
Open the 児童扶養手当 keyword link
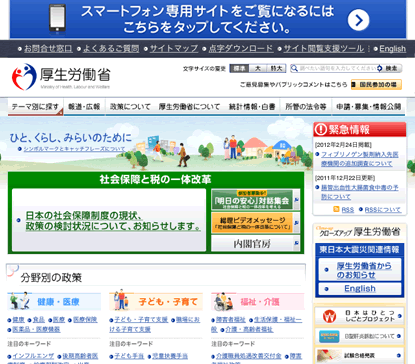[x=170, y=356]
